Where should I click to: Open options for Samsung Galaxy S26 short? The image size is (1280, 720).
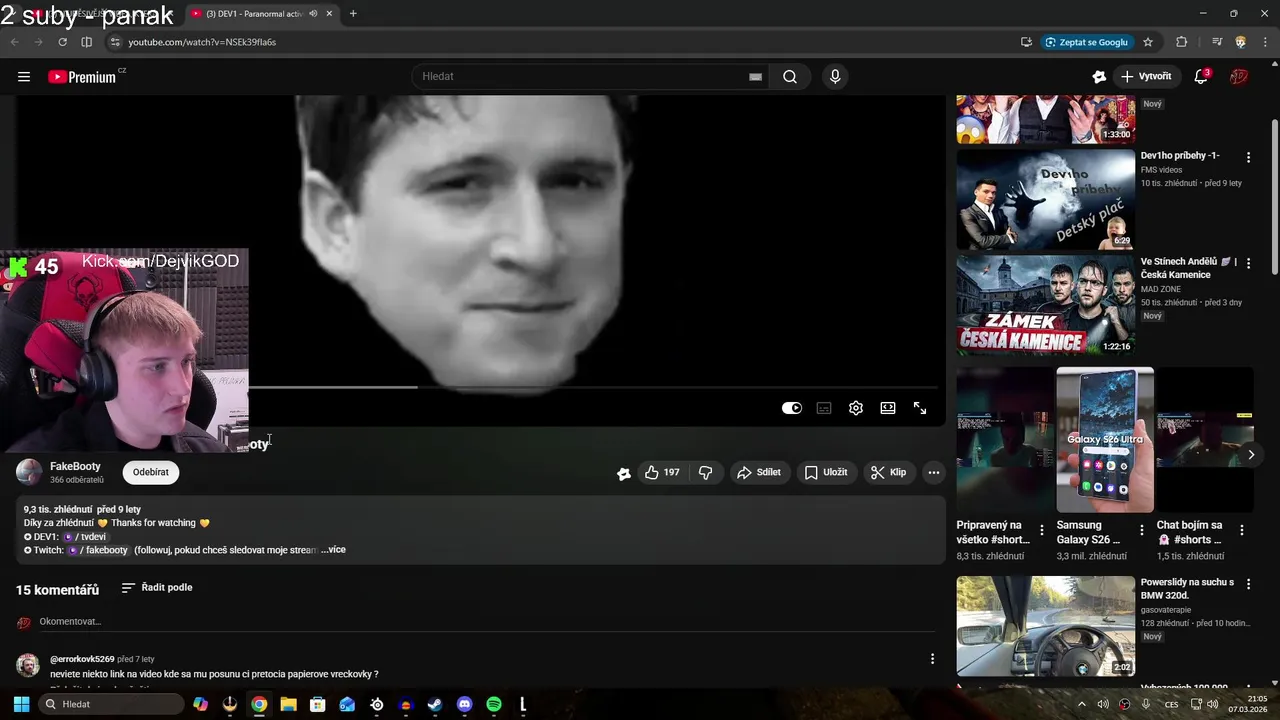click(1142, 530)
